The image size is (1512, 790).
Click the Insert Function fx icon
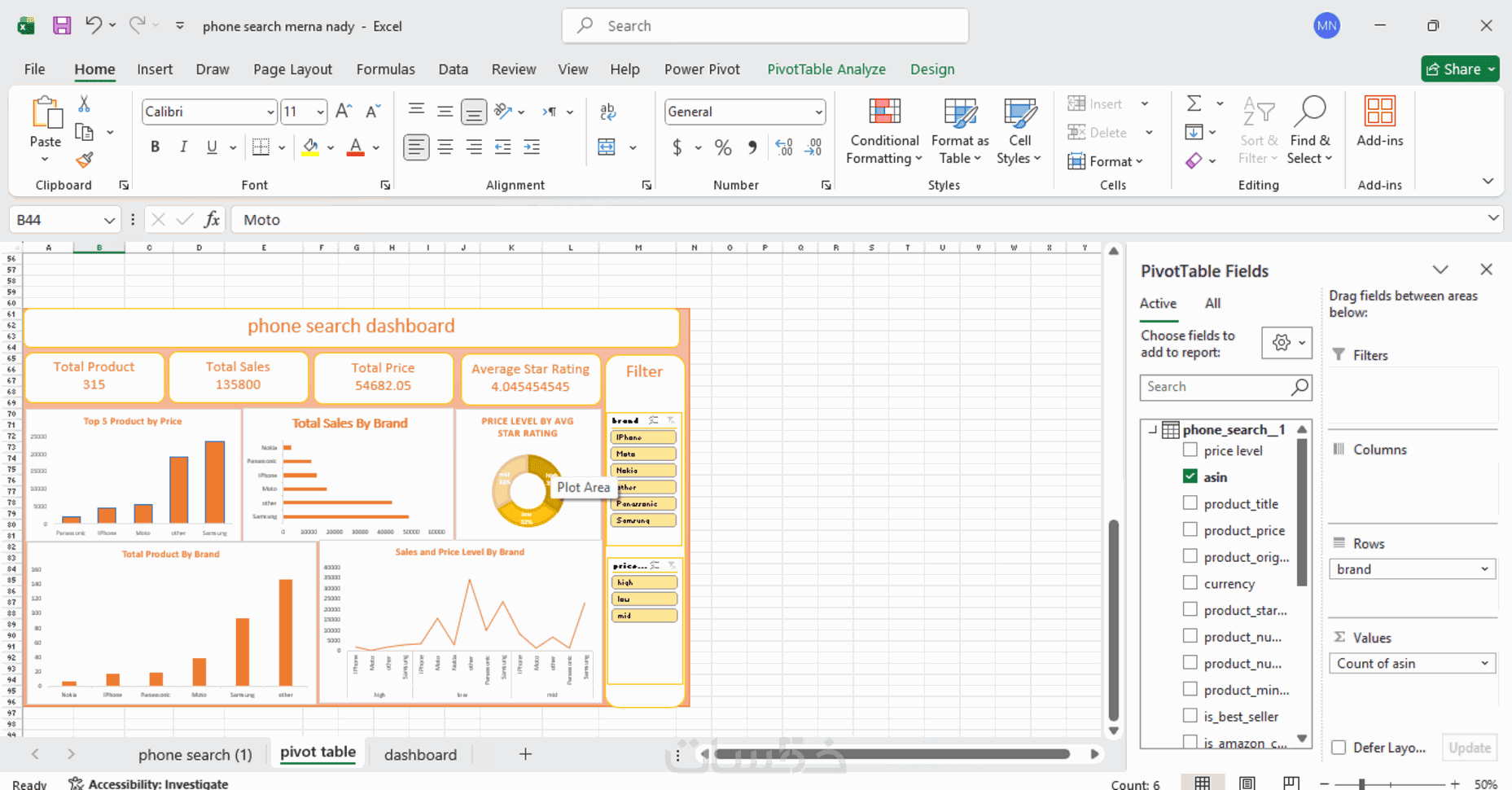[212, 219]
